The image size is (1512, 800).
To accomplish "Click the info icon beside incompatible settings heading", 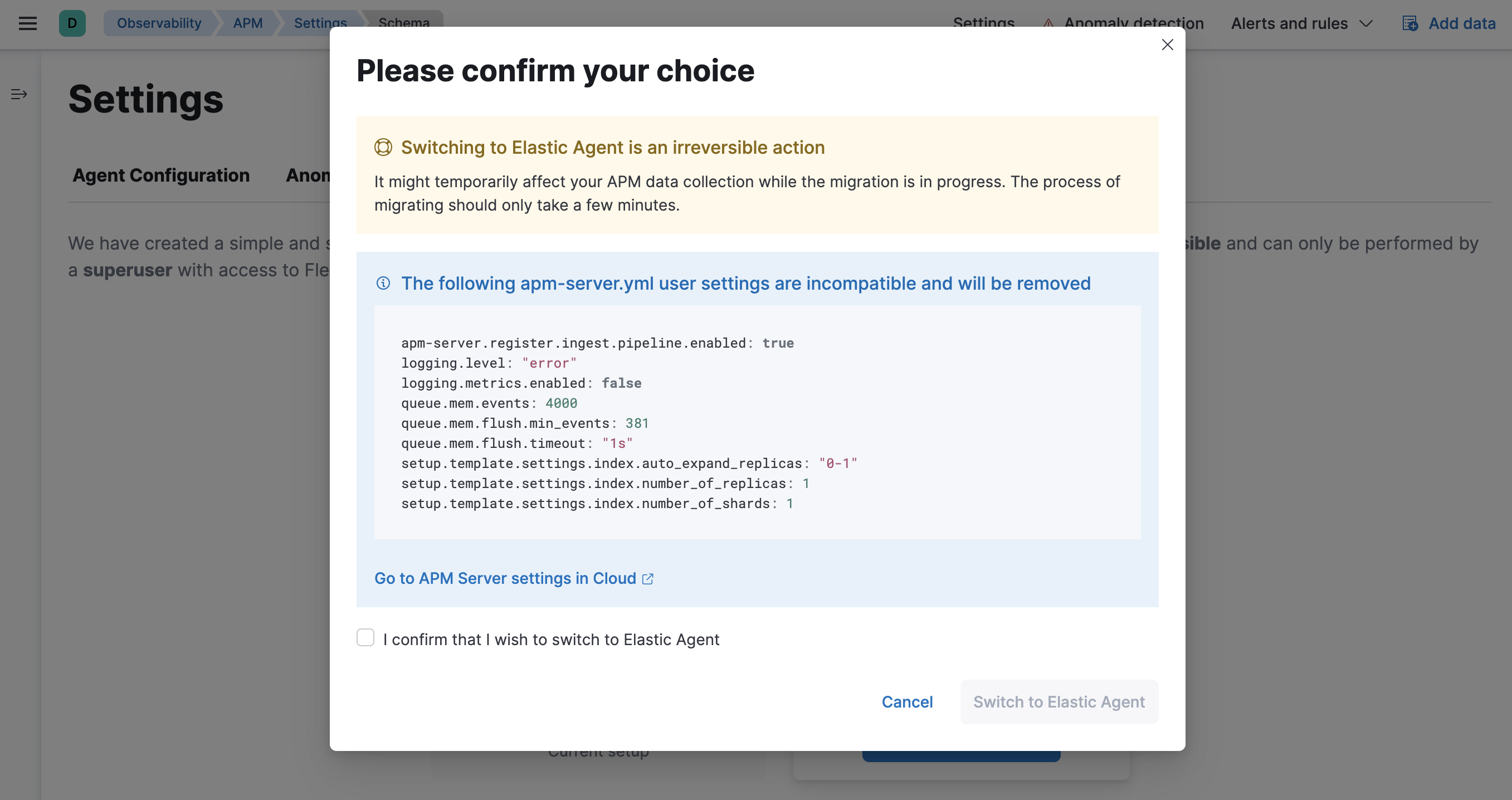I will click(383, 284).
